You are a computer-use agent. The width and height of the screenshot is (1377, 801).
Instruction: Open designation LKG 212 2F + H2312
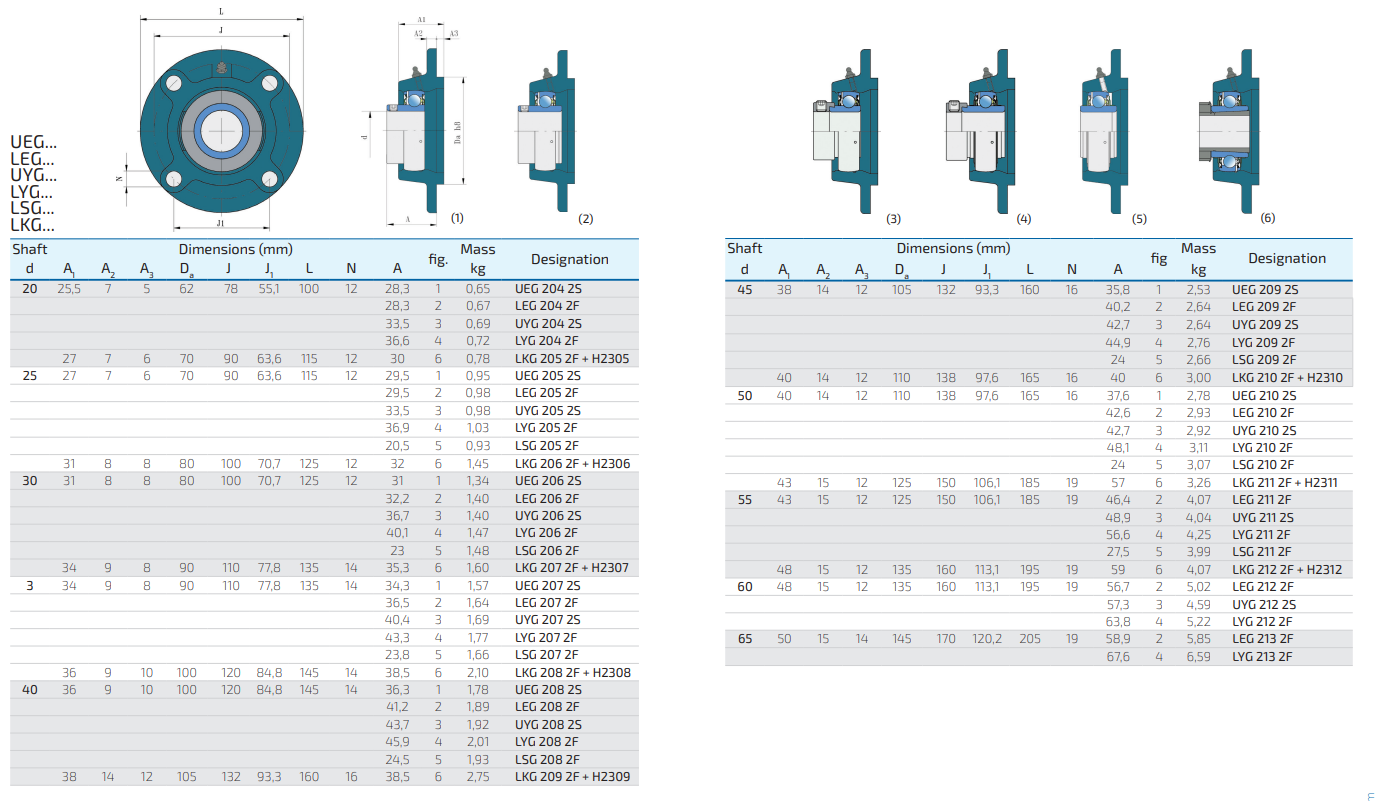click(1286, 569)
